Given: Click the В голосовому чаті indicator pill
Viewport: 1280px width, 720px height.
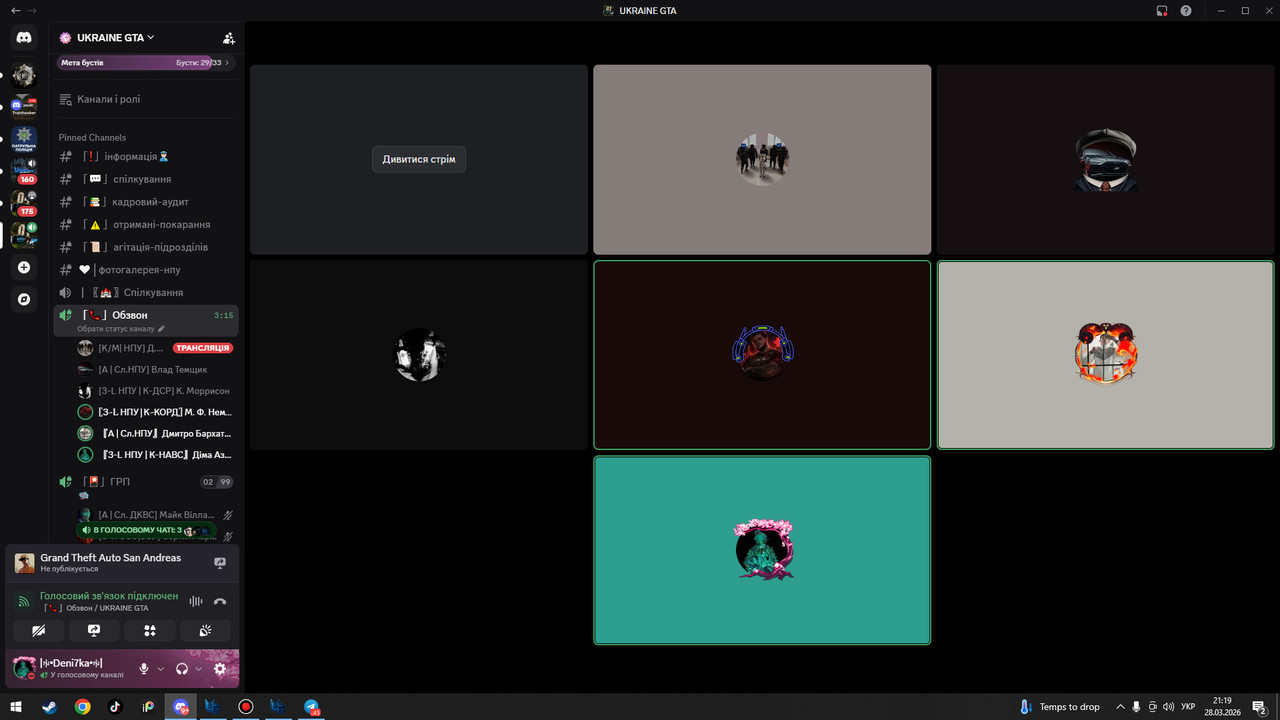Looking at the screenshot, I should tap(146, 530).
